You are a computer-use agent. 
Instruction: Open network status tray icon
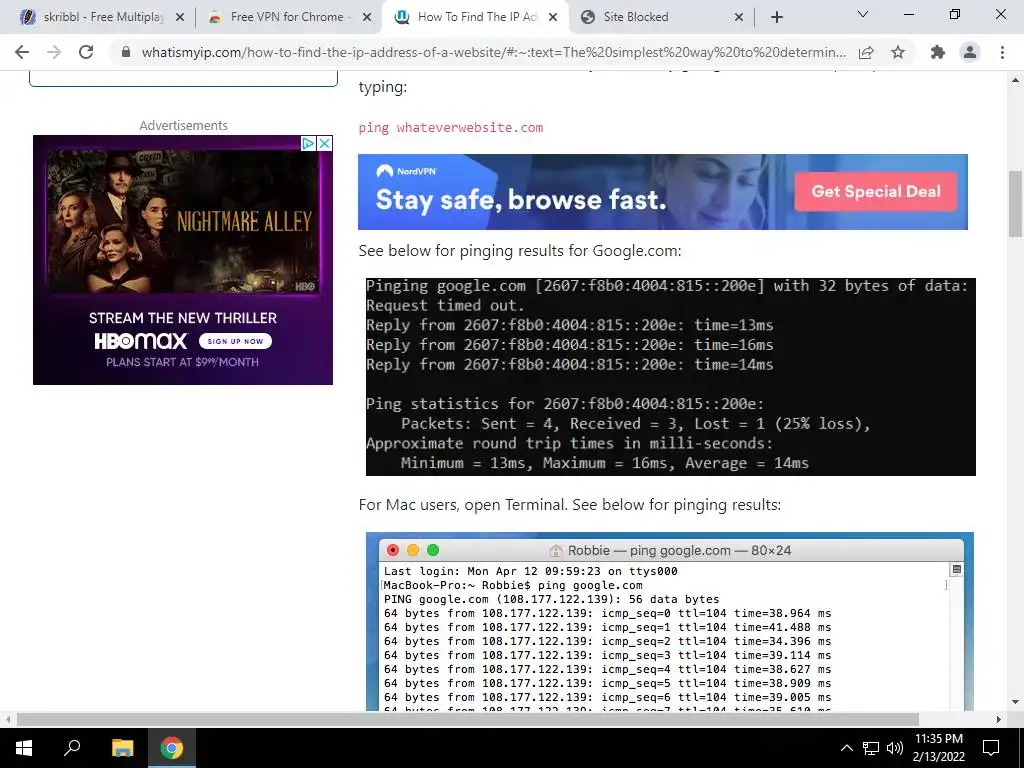coord(871,748)
